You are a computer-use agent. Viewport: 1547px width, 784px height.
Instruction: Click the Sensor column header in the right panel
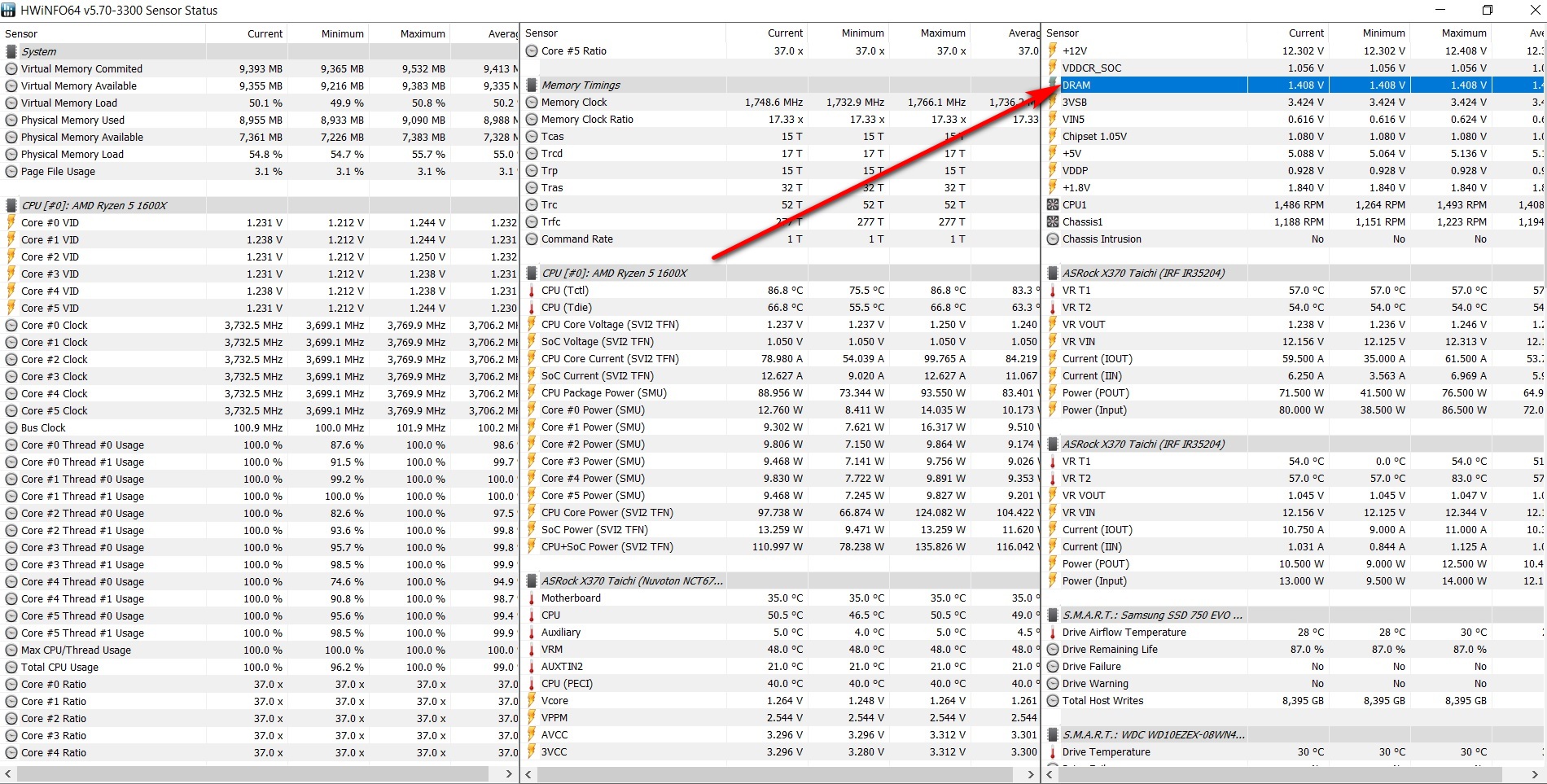pyautogui.click(x=1144, y=33)
